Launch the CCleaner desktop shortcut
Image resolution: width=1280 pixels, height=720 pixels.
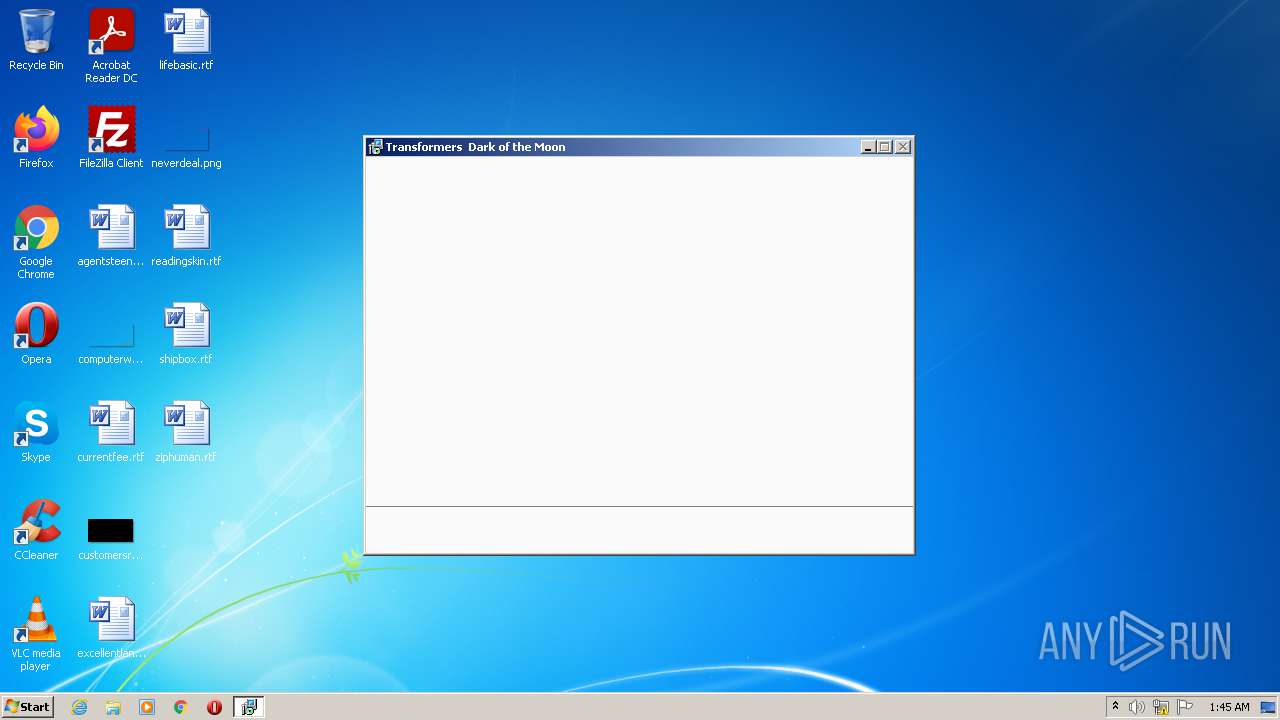pos(36,530)
